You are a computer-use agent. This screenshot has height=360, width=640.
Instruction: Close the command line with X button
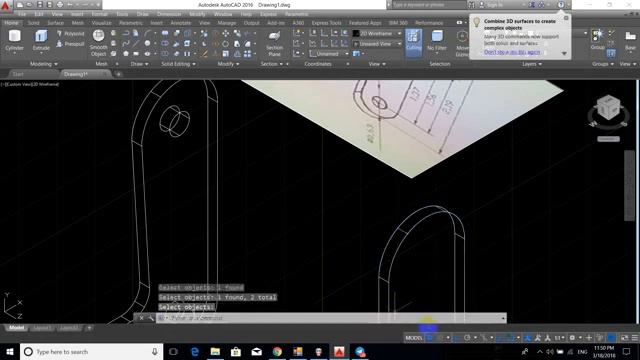pyautogui.click(x=141, y=318)
